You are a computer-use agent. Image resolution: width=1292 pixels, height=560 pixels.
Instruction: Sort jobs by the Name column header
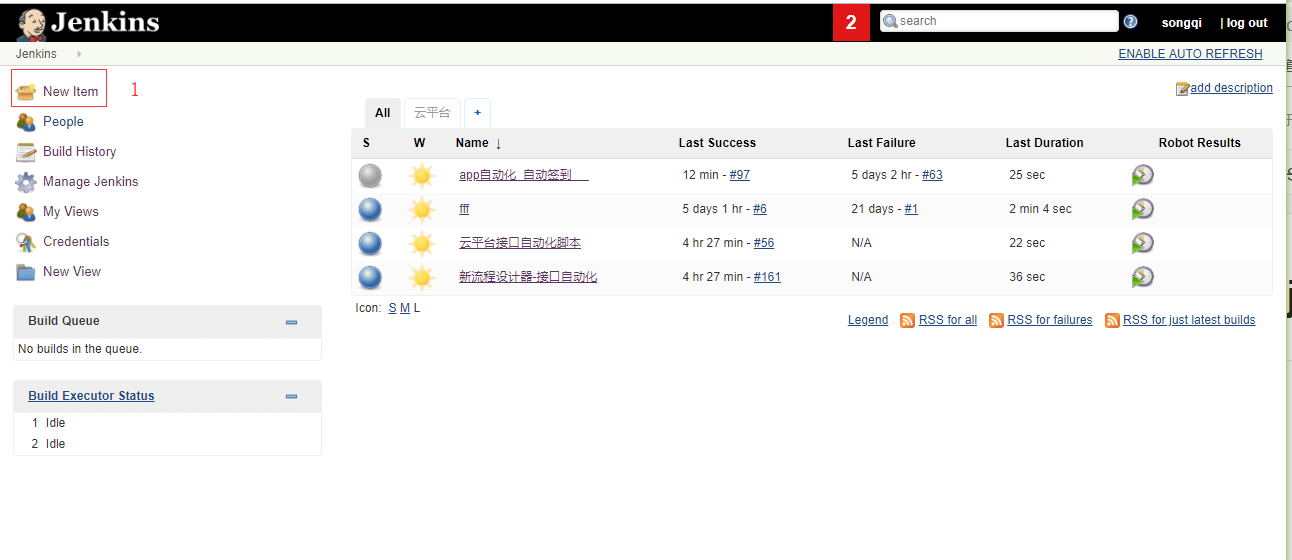[x=478, y=143]
